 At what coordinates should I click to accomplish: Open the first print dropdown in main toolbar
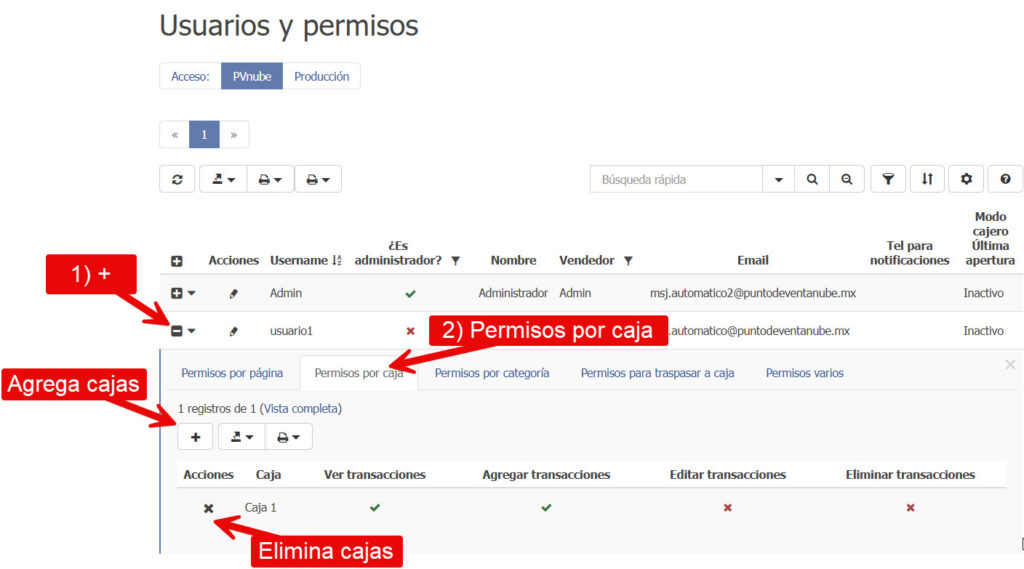click(x=270, y=179)
